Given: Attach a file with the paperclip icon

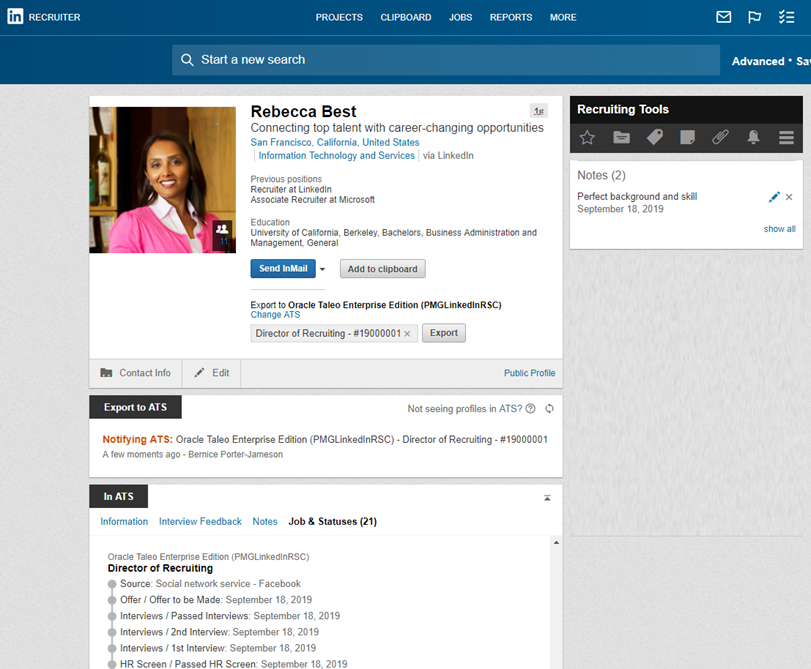Looking at the screenshot, I should pos(720,137).
